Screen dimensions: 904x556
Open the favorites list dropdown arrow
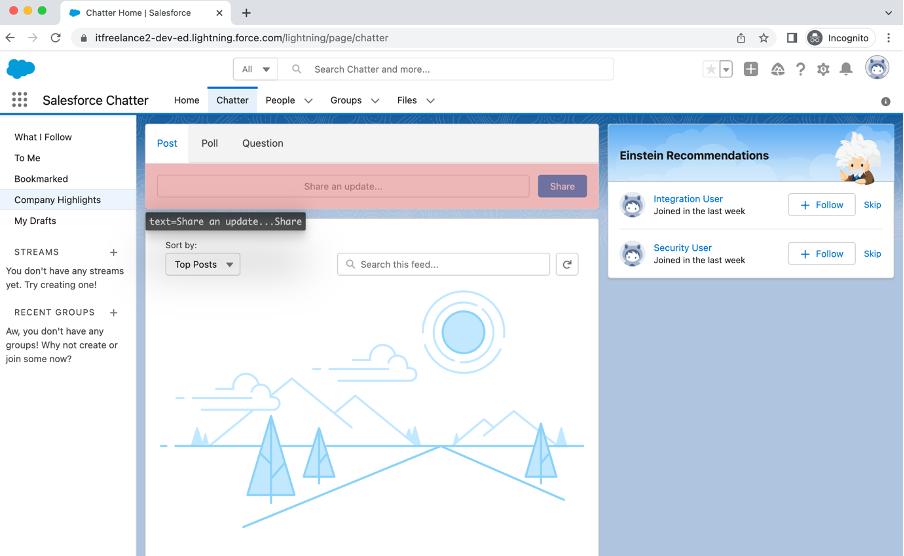(726, 69)
